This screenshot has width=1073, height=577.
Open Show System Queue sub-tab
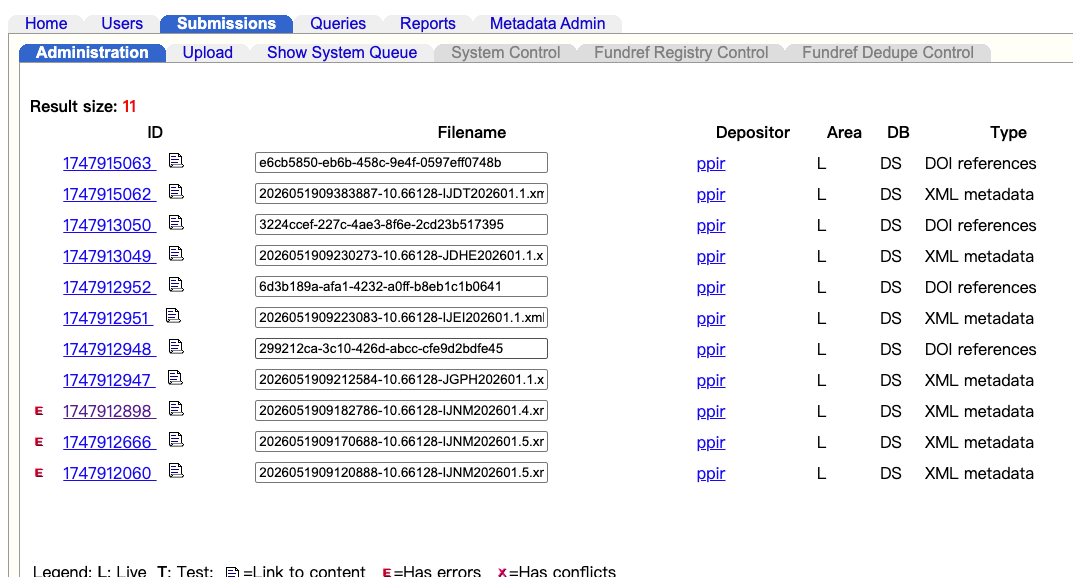coord(342,53)
